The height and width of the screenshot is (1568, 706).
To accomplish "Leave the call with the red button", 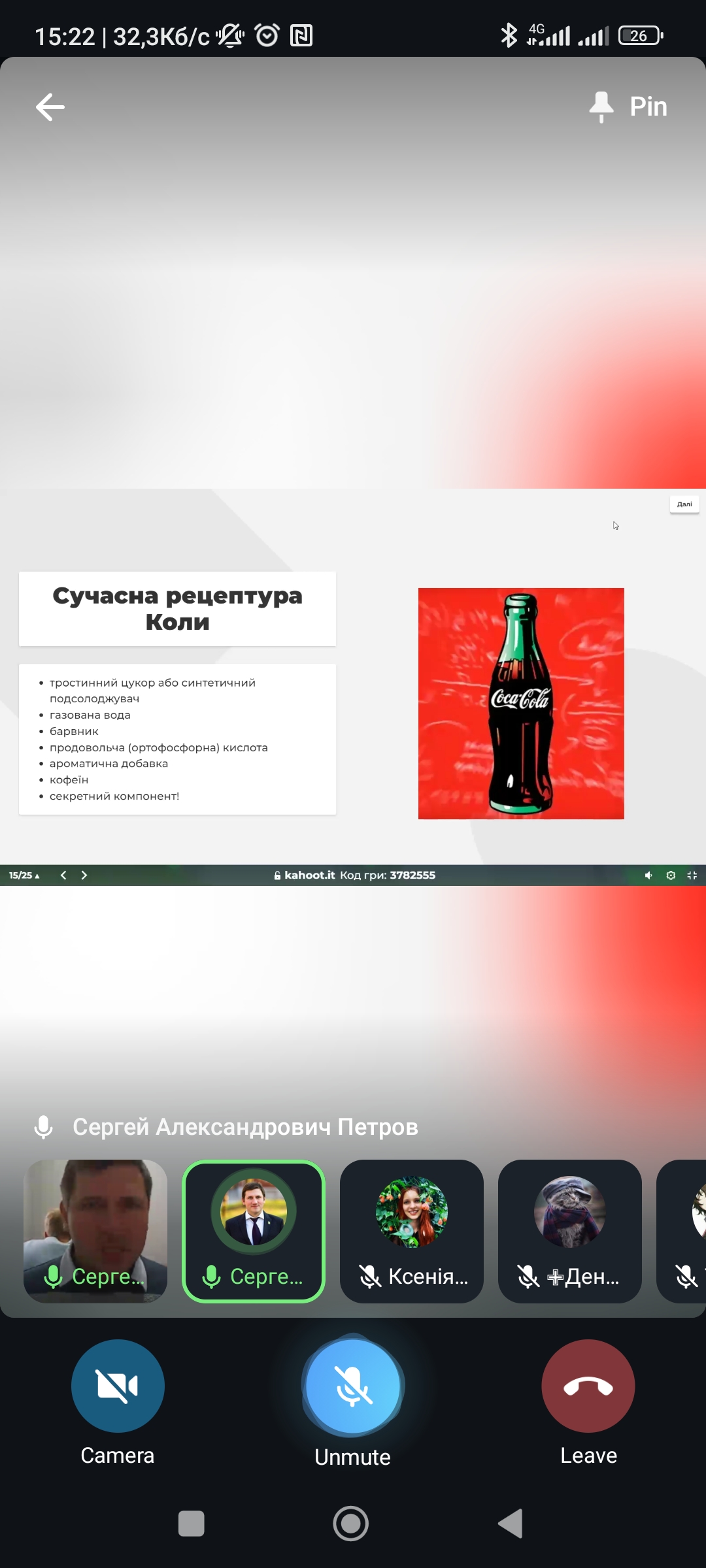I will [588, 1386].
